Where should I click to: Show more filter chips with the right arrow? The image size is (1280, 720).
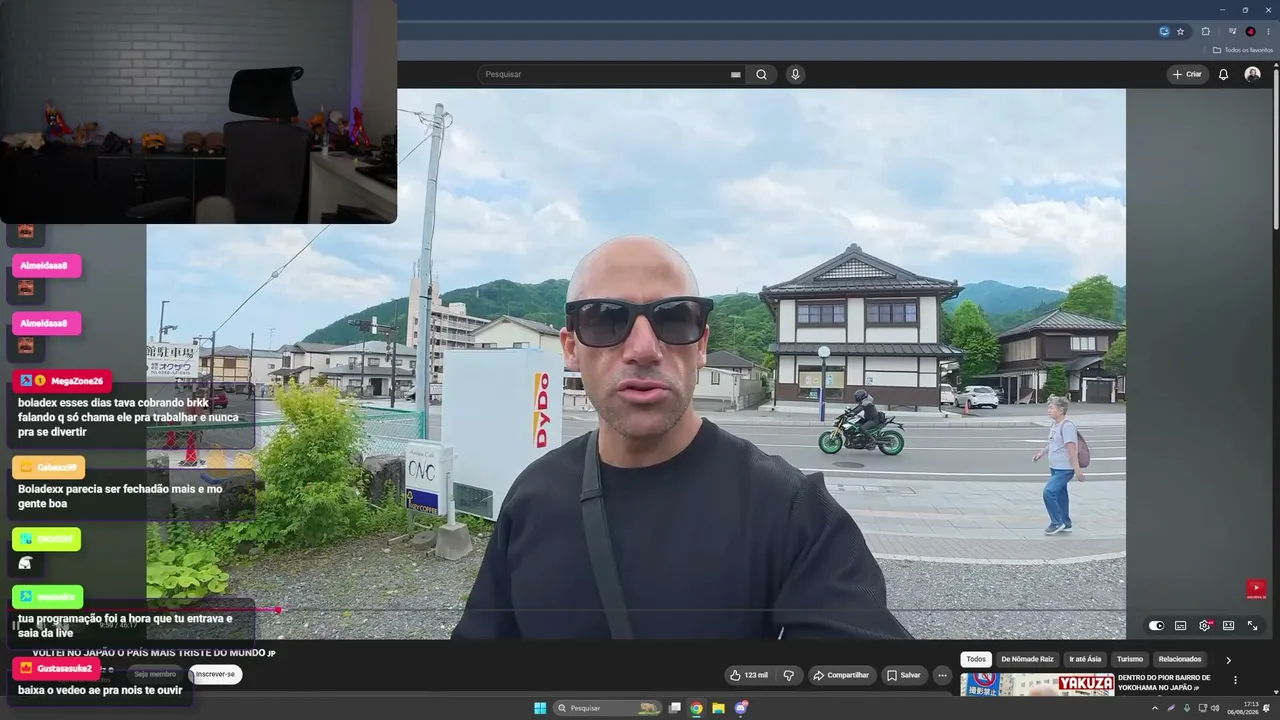coord(1228,660)
